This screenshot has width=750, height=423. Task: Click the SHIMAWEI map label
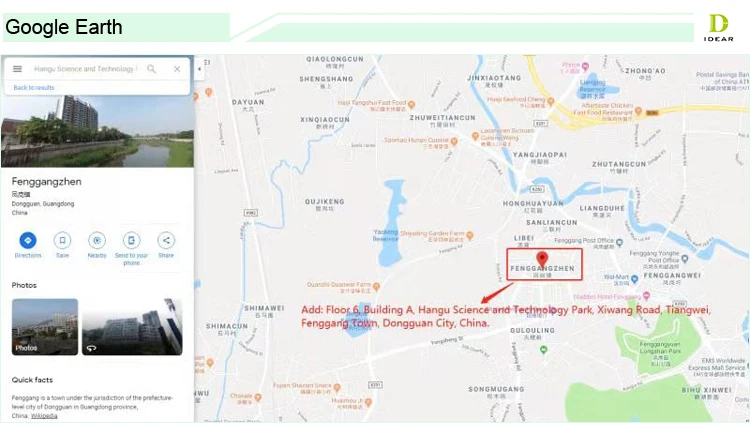tap(264, 308)
